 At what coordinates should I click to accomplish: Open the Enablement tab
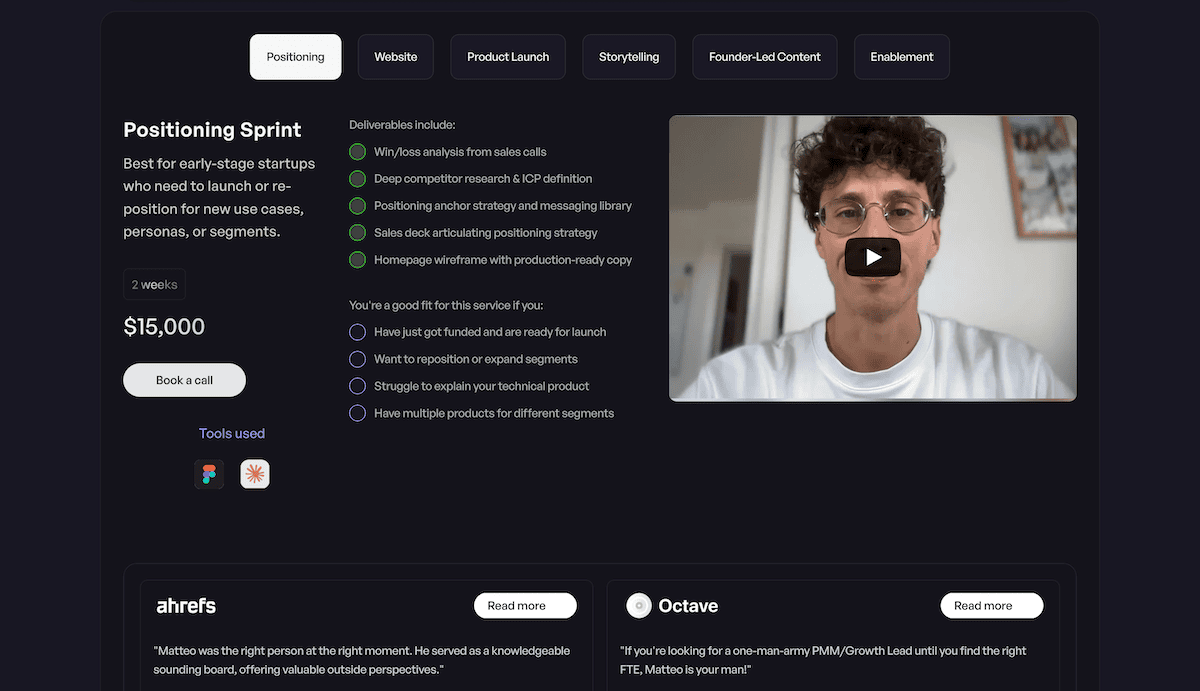coord(901,57)
